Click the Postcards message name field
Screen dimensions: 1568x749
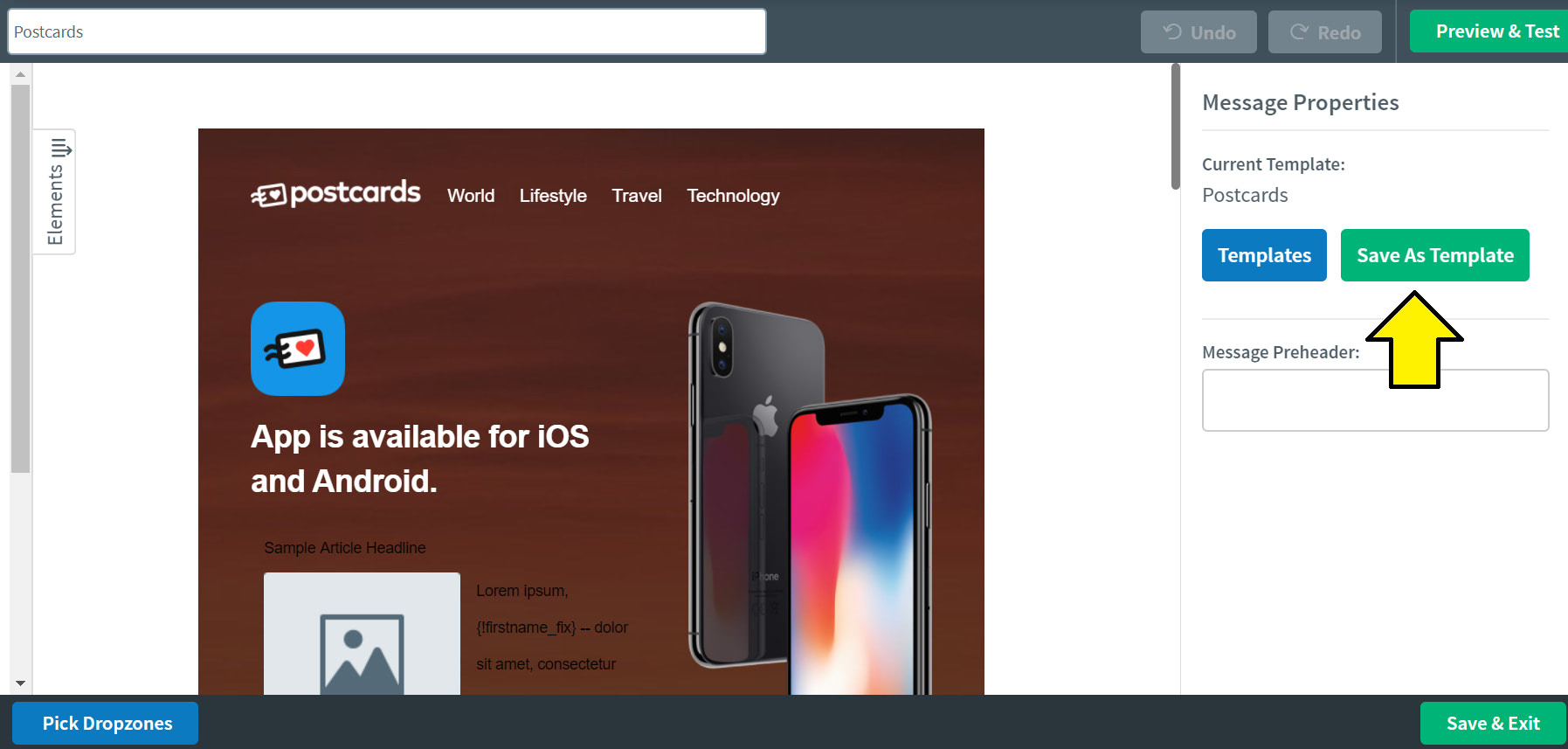(x=387, y=31)
